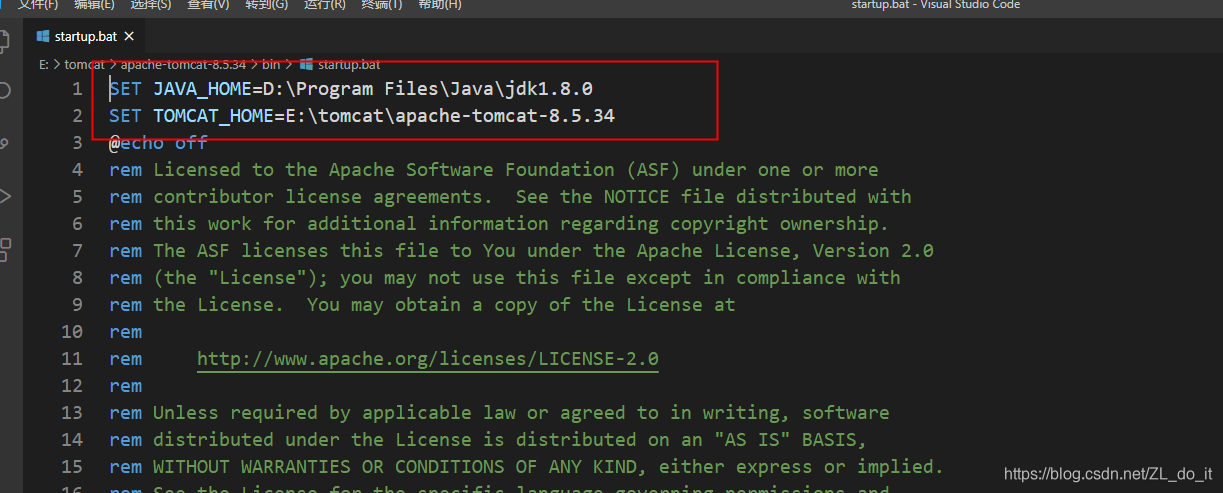1223x493 pixels.
Task: Click line number 3 in gutter
Action: 77,143
